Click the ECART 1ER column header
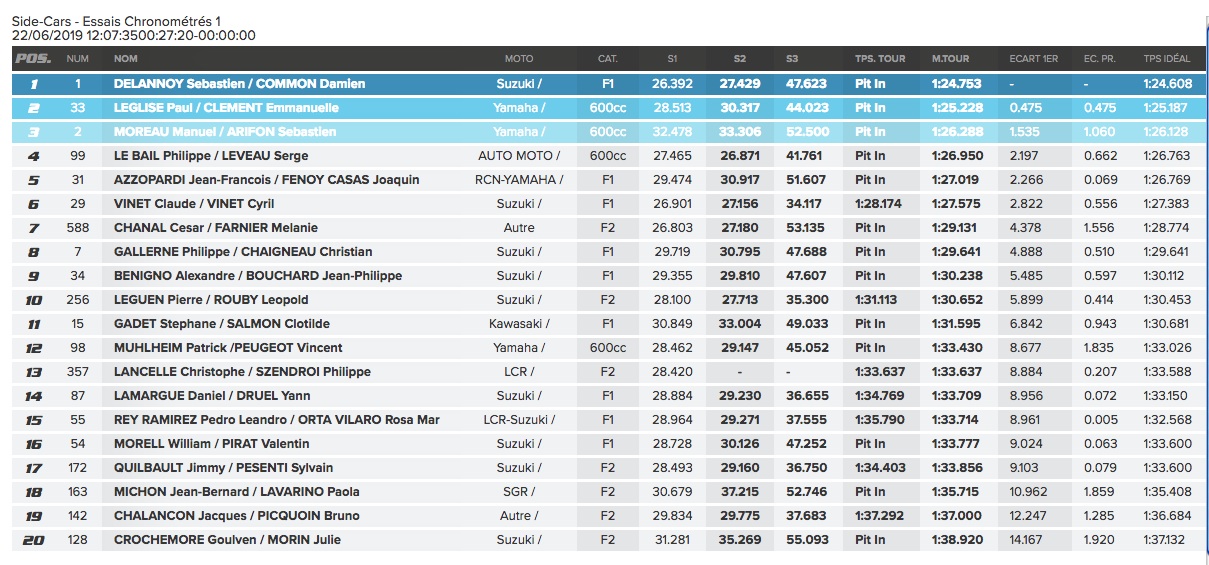 click(1034, 59)
